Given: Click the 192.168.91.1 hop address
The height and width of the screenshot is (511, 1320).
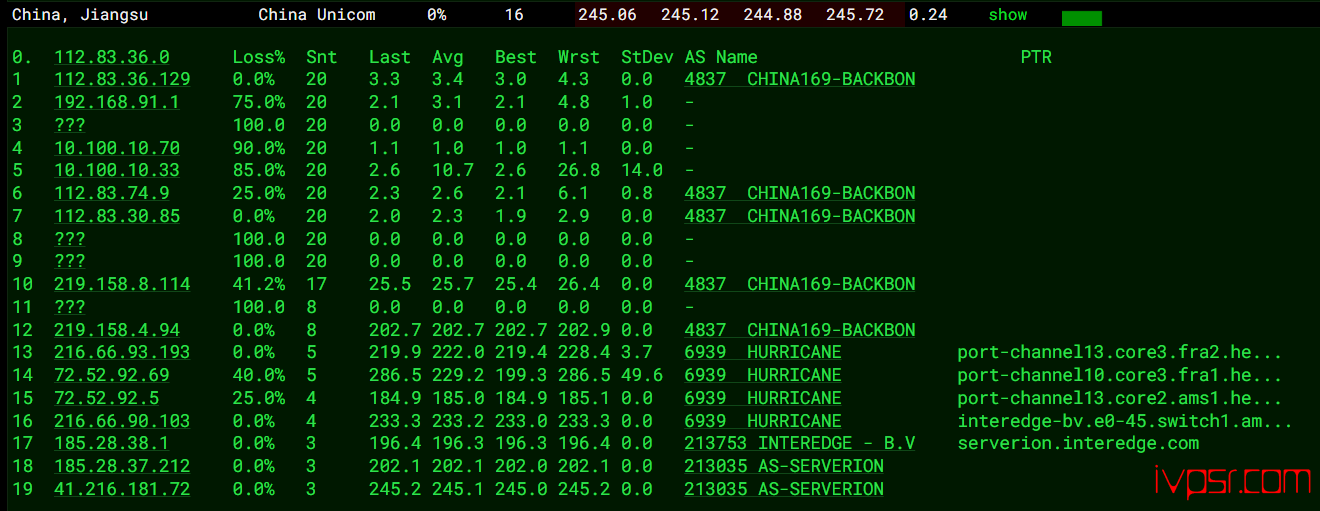Looking at the screenshot, I should pos(117,102).
